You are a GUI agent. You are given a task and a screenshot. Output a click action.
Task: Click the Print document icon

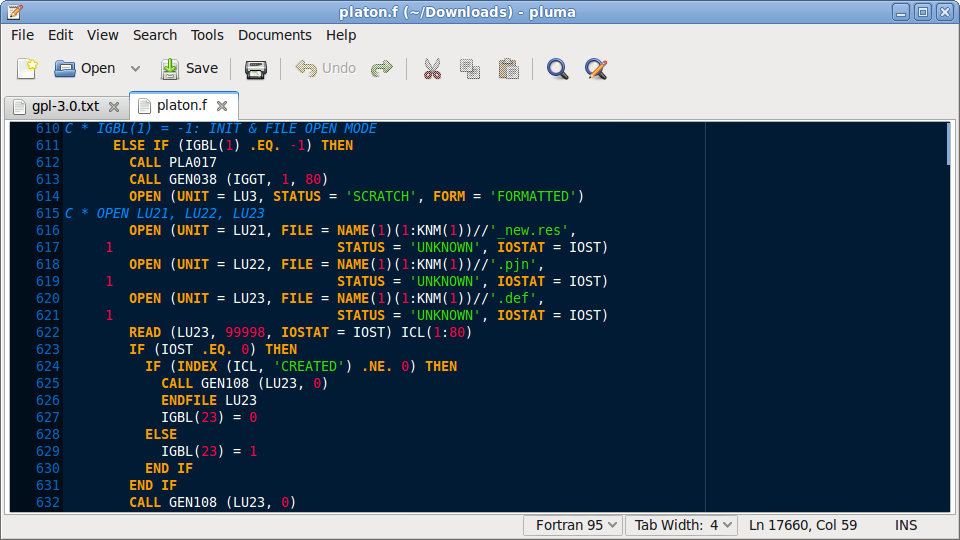pyautogui.click(x=256, y=69)
